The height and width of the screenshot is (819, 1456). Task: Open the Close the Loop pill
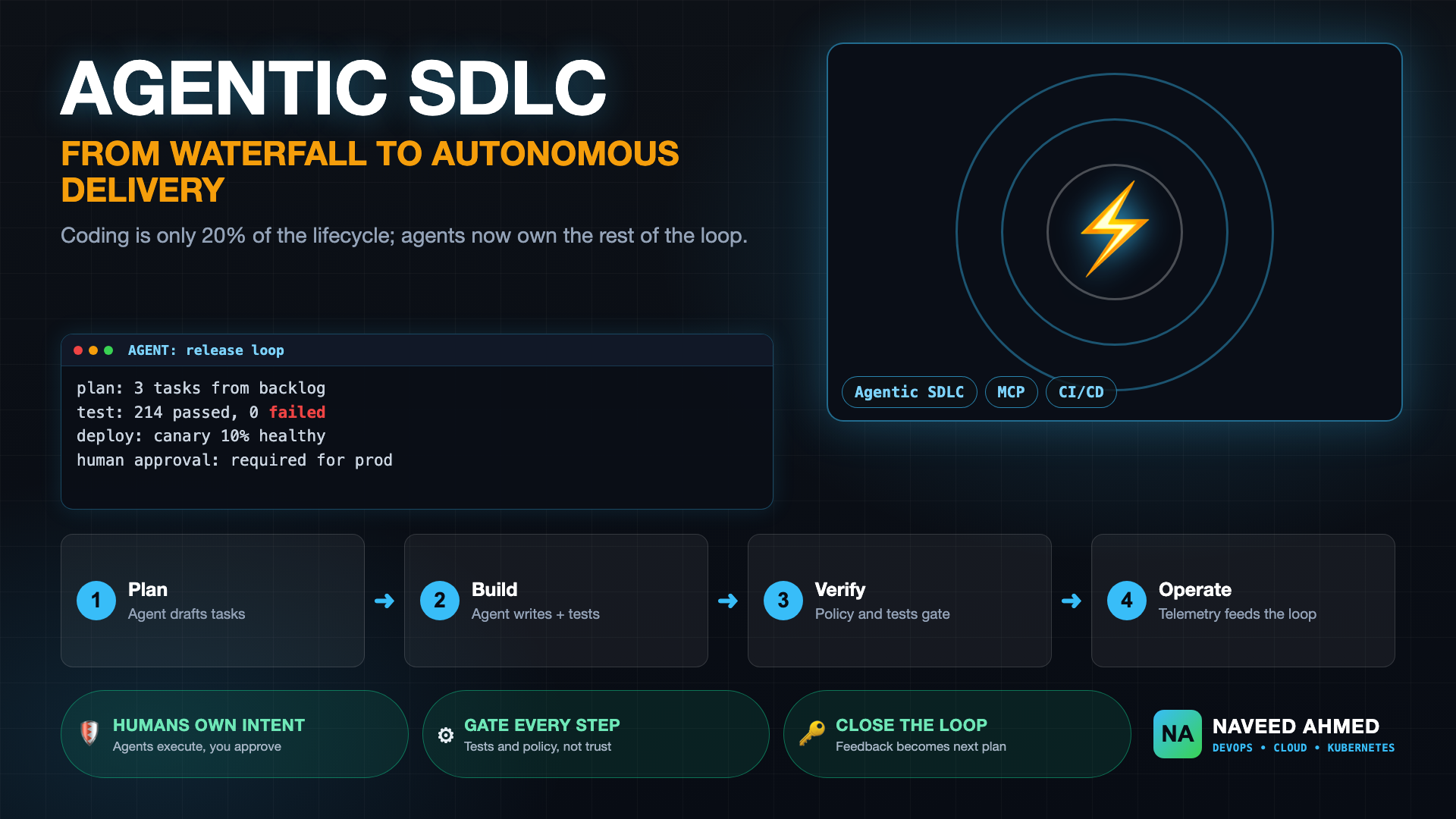[x=957, y=734]
